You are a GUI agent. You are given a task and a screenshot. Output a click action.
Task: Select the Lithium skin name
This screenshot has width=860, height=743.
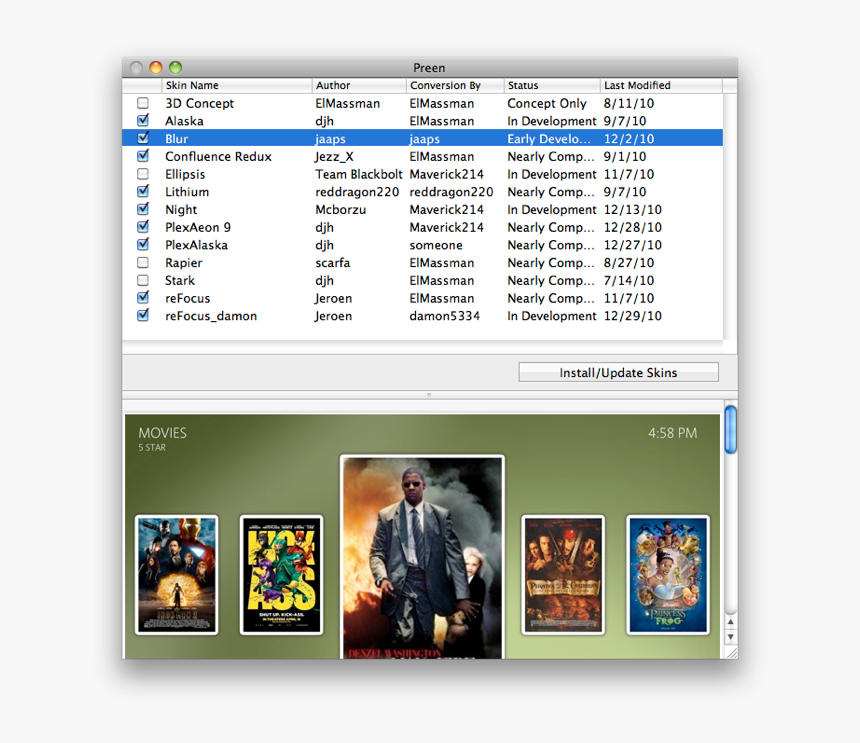(187, 192)
